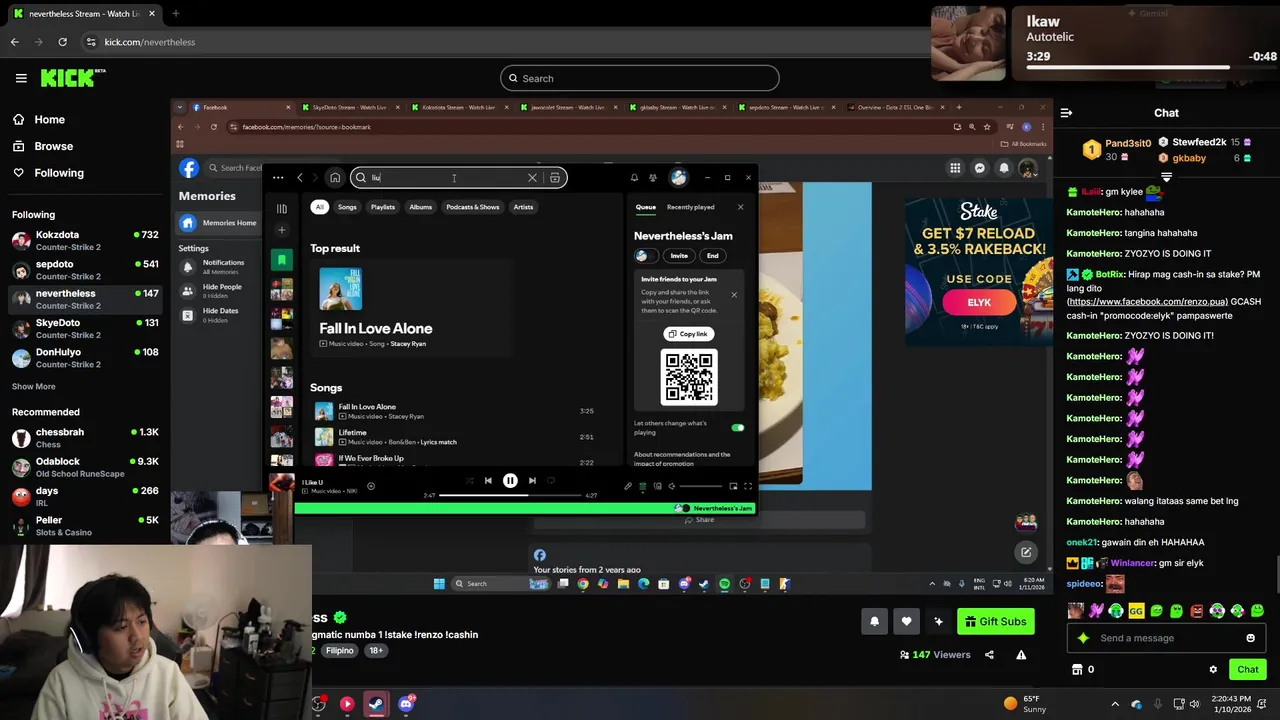Select All filter in Spotify search
1280x720 pixels.
(x=319, y=207)
